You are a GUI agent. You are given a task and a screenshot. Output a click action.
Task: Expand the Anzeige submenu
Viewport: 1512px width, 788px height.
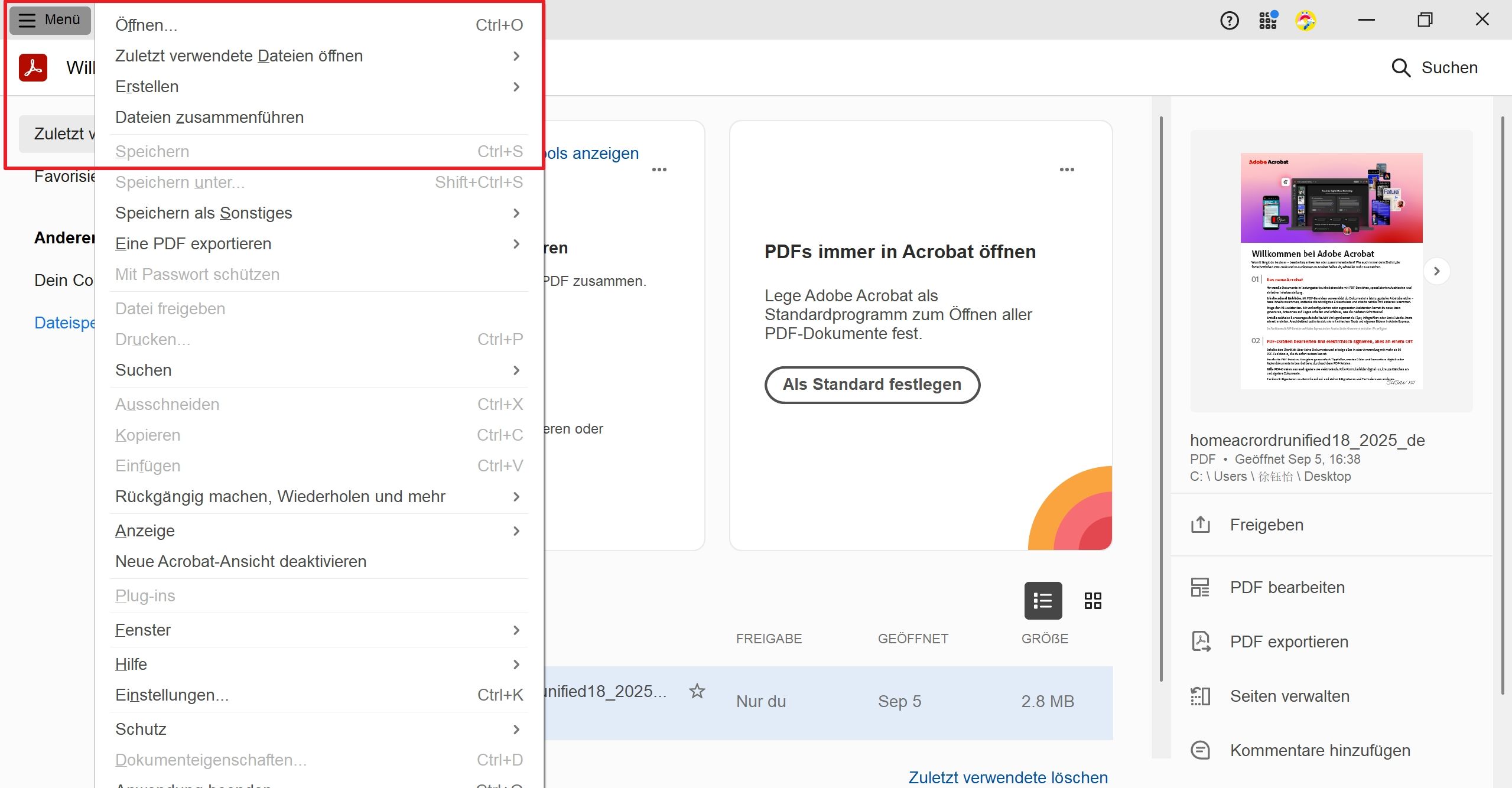pyautogui.click(x=319, y=530)
